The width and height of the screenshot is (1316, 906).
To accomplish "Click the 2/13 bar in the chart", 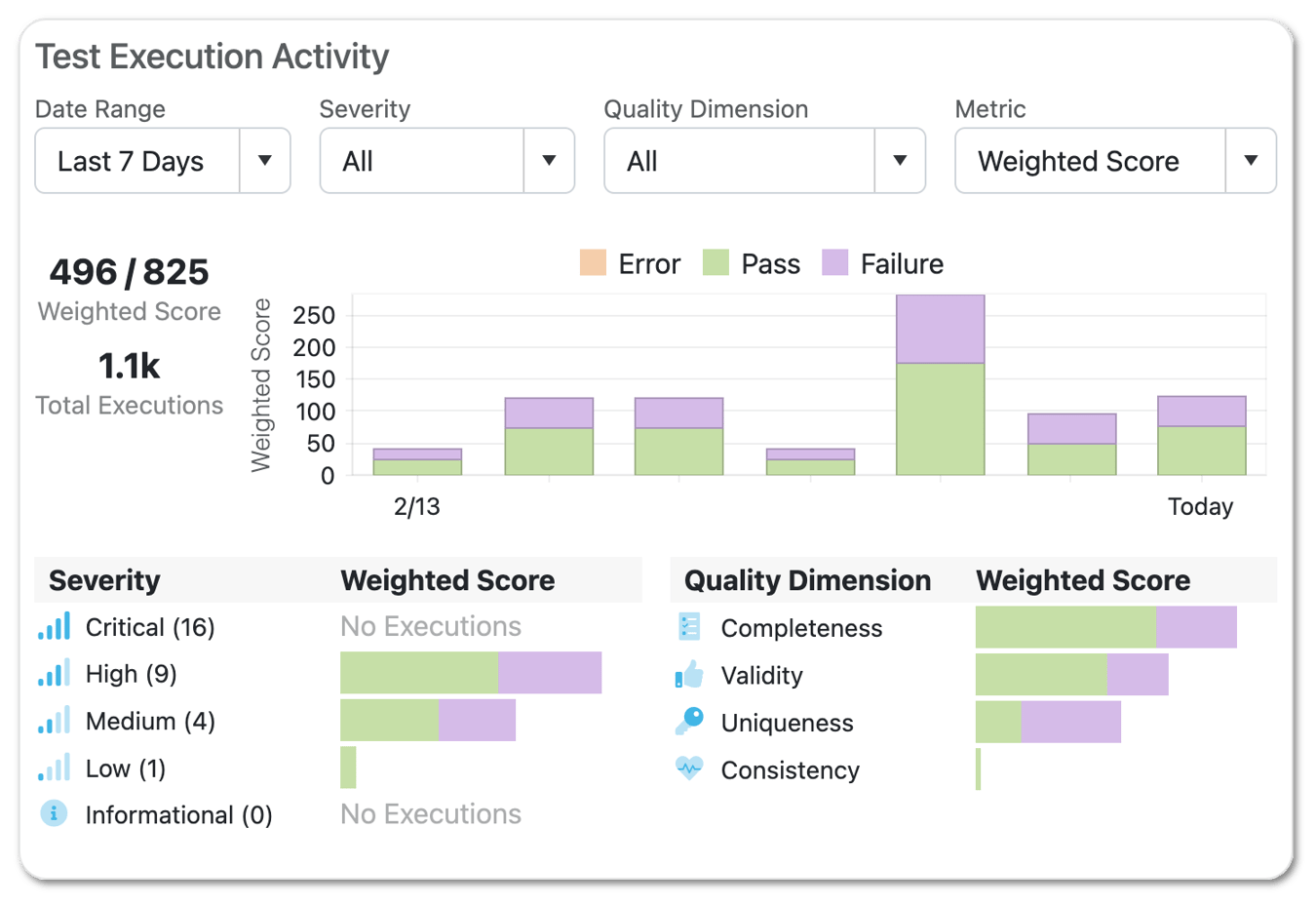I will (x=417, y=462).
